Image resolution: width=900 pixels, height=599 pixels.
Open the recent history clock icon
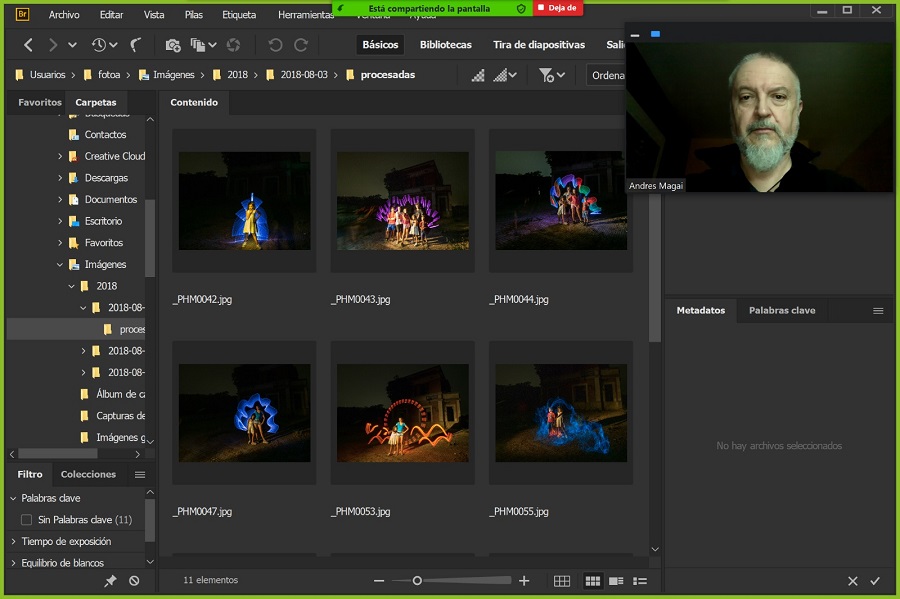99,45
